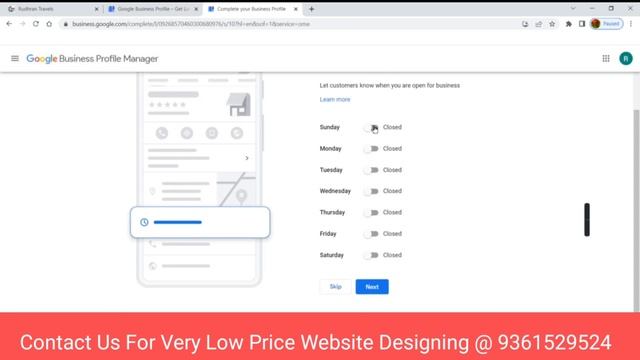Screen dimensions: 640x360
Task: Open the hamburger main menu
Action: (15, 58)
